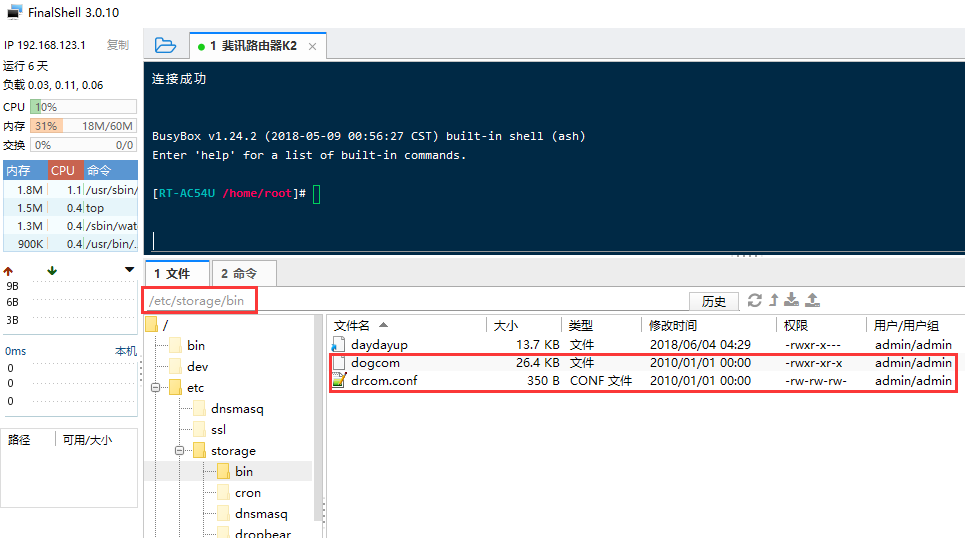
Task: Click the upload icon in the file toolbar
Action: (812, 300)
